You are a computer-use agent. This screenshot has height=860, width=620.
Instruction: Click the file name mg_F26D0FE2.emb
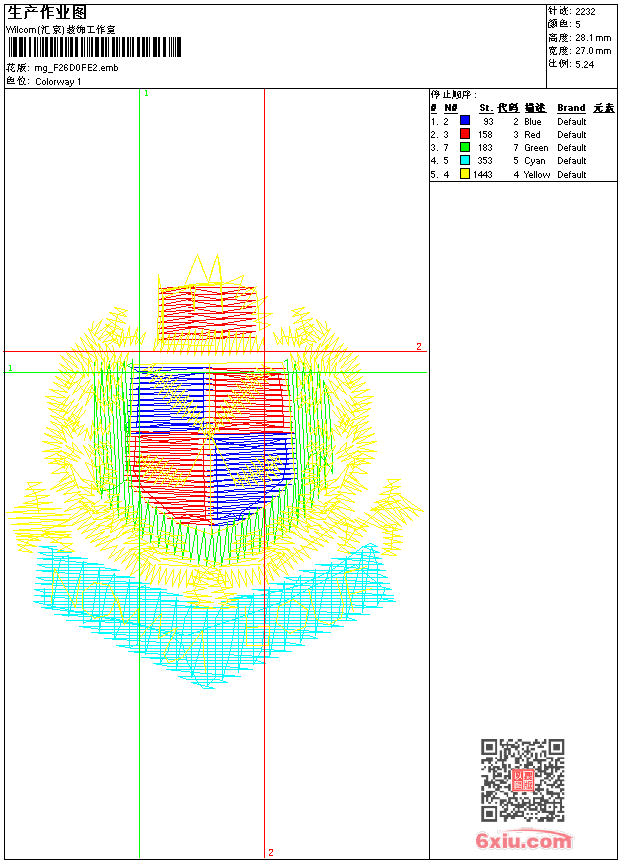(x=76, y=68)
